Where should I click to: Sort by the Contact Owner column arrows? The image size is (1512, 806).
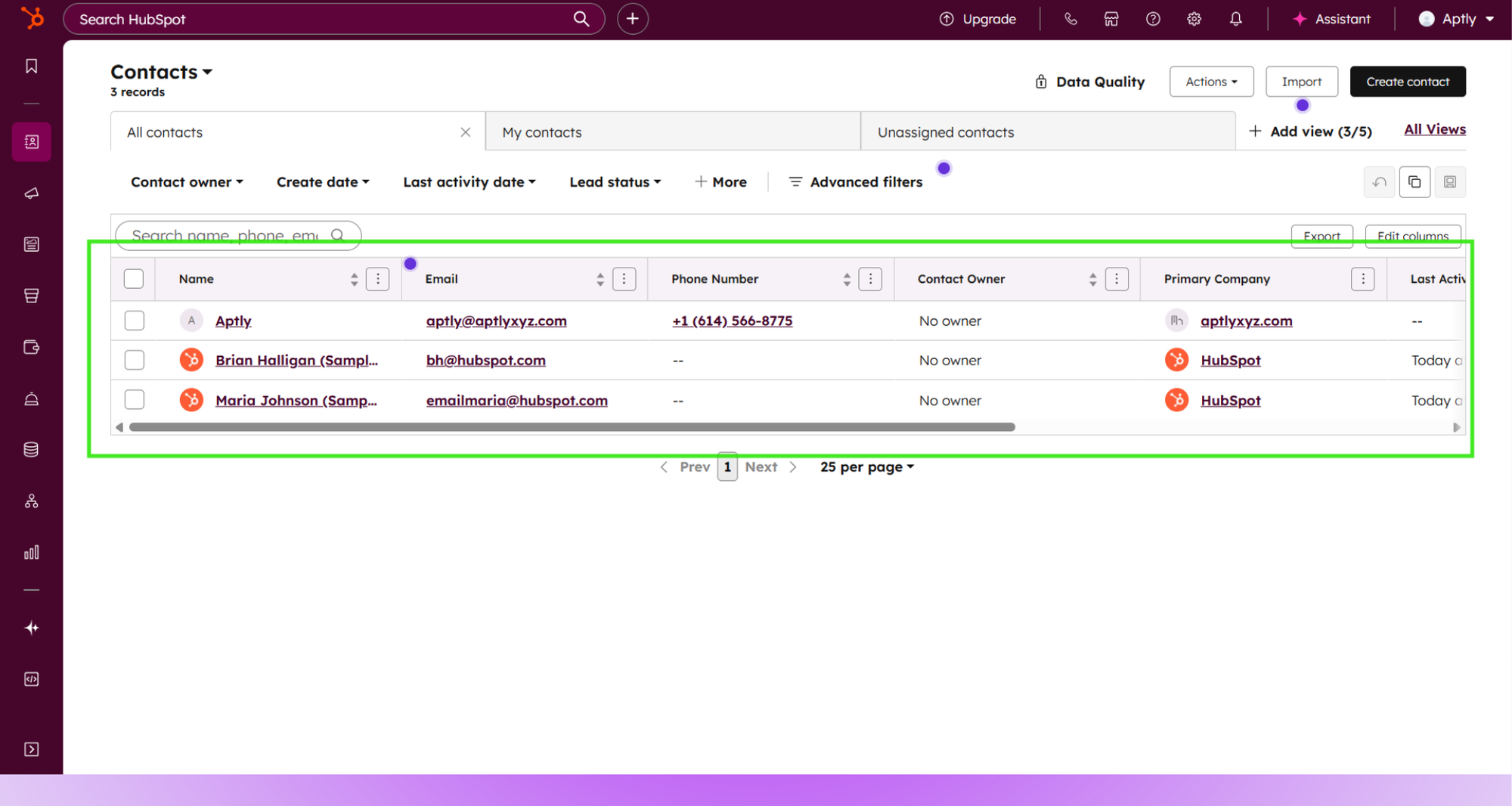(x=1092, y=279)
